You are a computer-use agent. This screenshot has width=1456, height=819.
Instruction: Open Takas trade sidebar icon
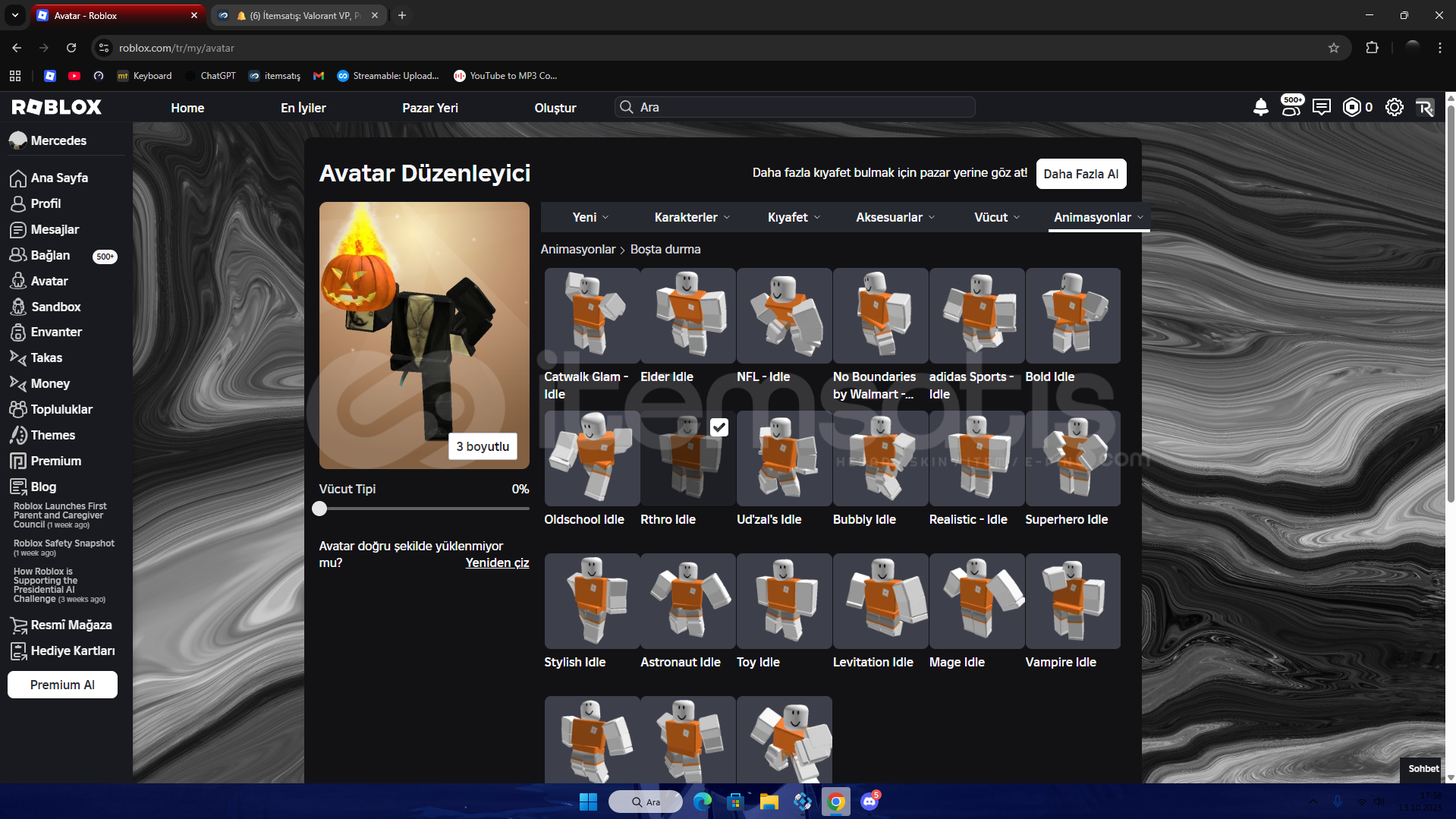(18, 358)
